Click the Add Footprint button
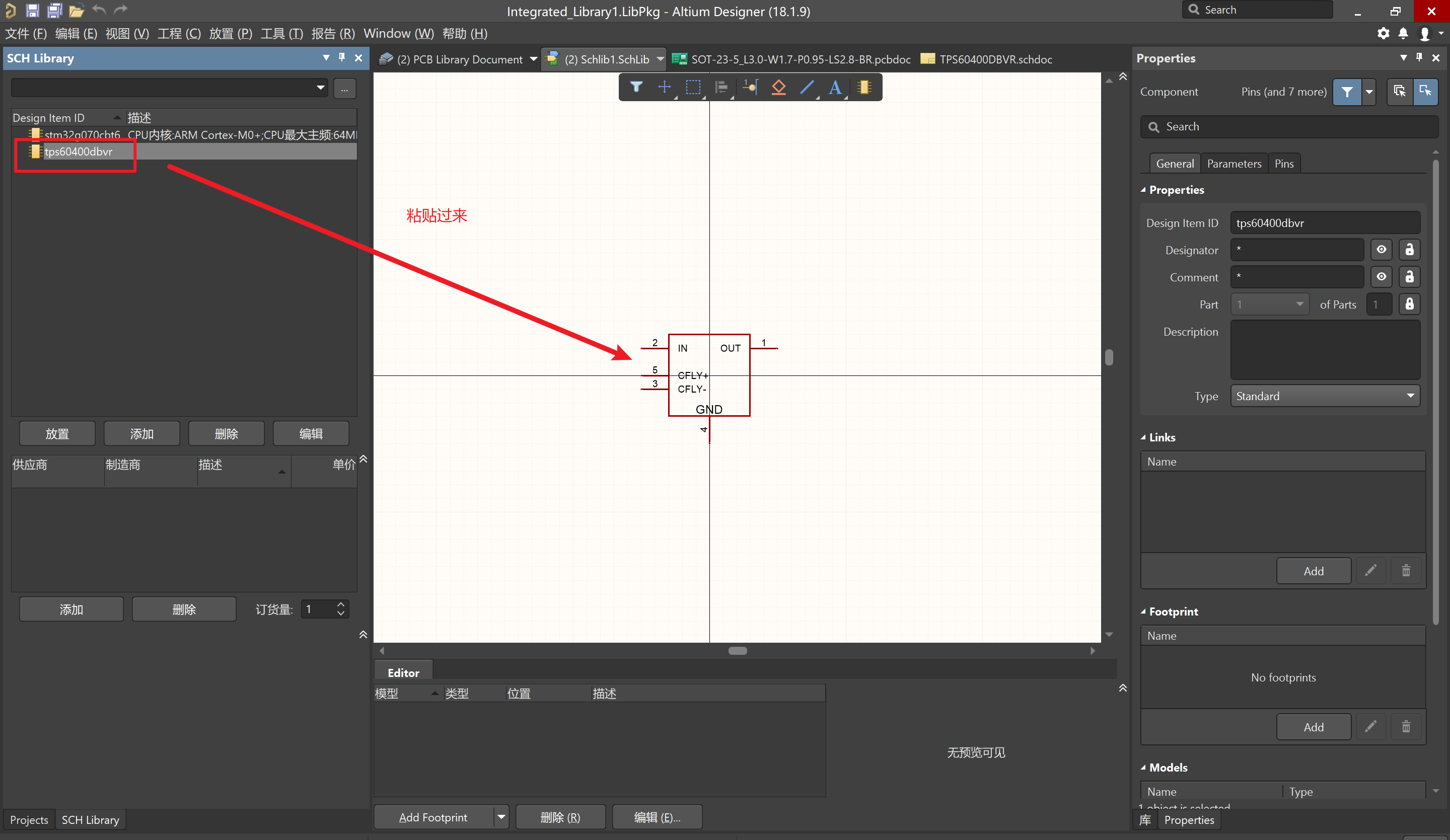1450x840 pixels. pos(433,817)
